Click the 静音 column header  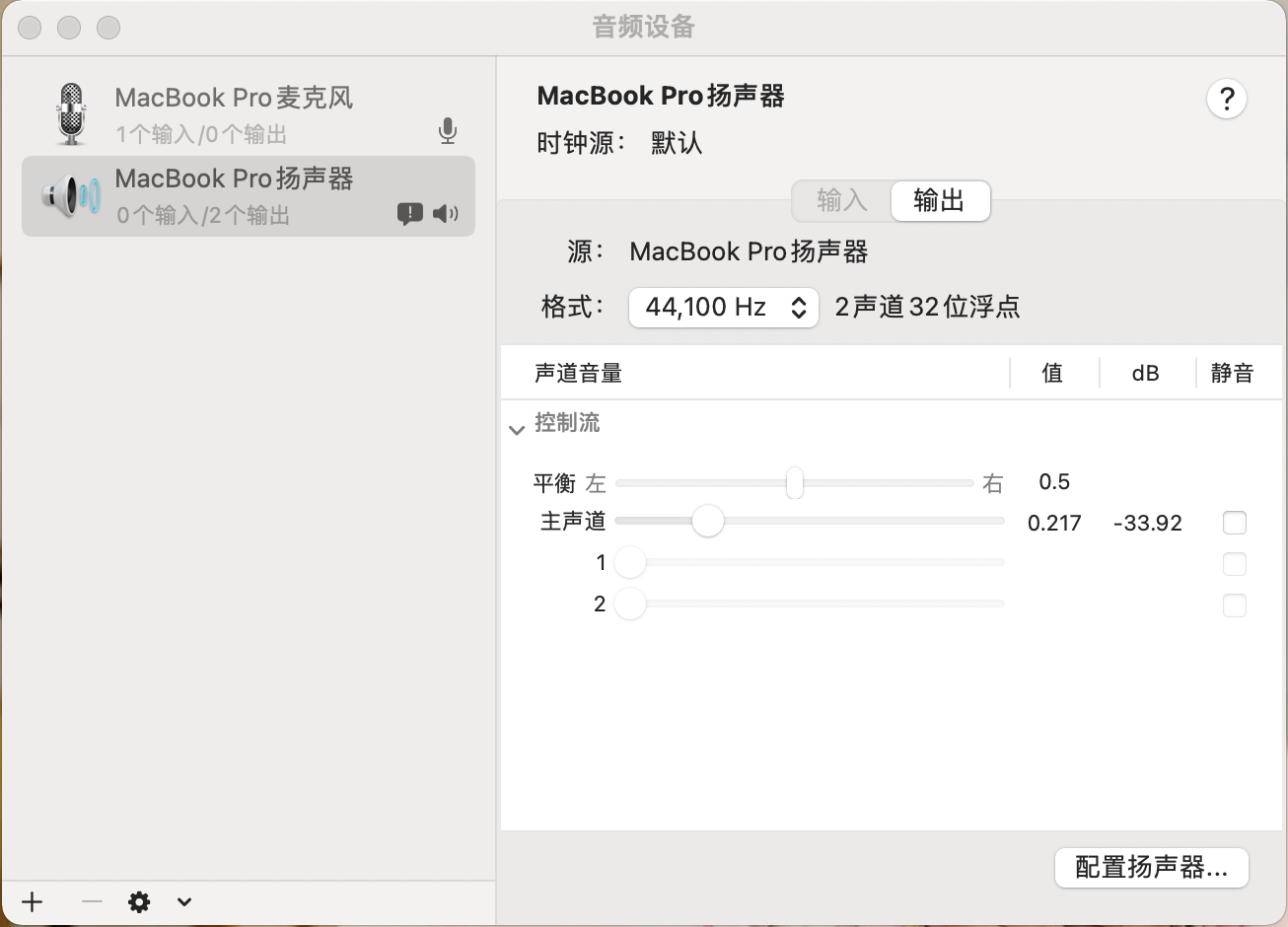tap(1232, 373)
